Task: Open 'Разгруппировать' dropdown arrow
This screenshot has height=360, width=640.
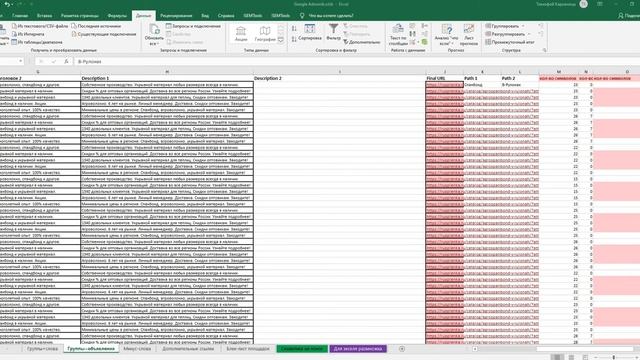Action: point(529,34)
